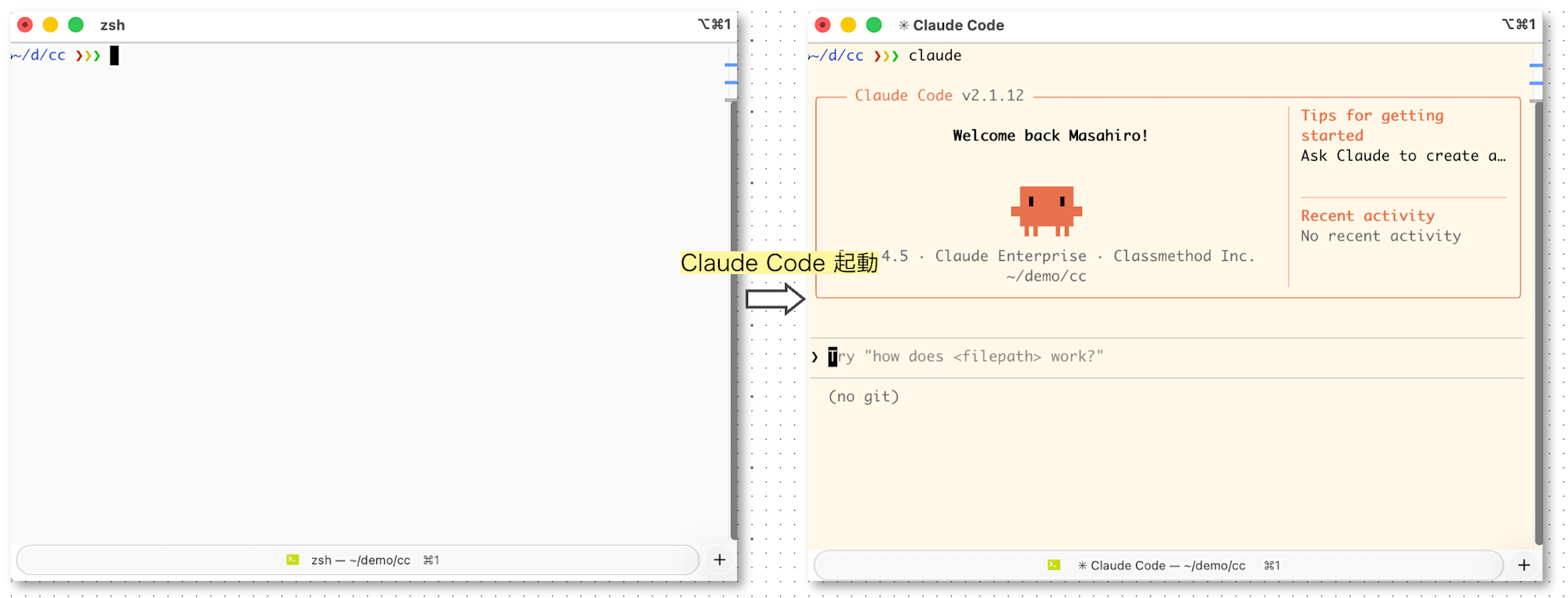
Task: Click the "claude" command in Claude Code window
Action: [x=935, y=56]
